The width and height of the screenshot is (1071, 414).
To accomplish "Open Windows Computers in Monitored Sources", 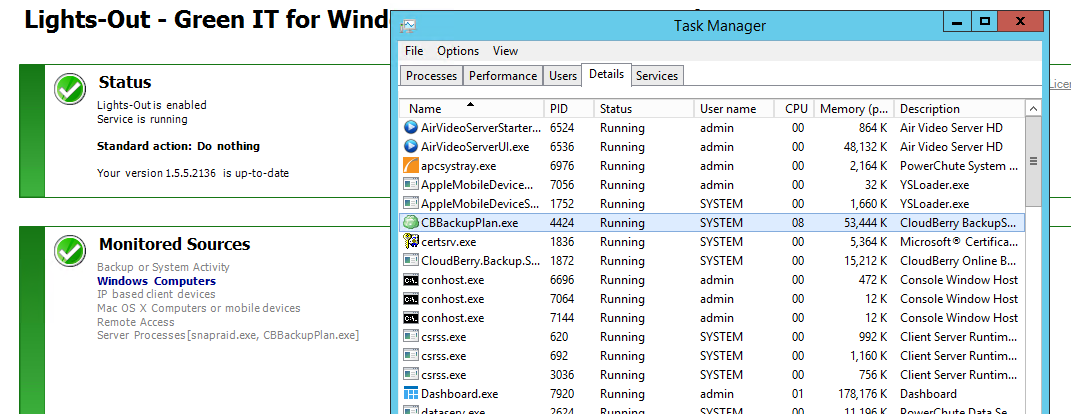I will coord(156,281).
